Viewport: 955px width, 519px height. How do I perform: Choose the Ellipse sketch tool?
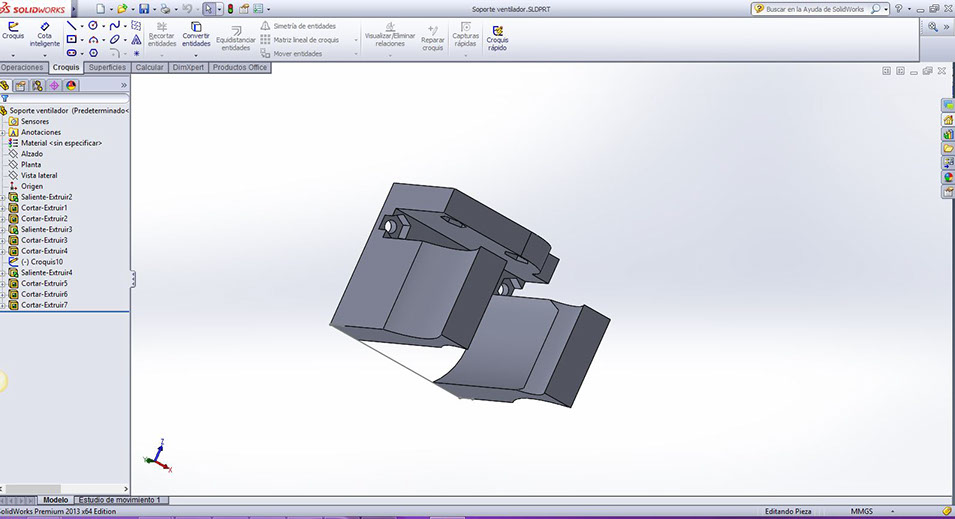pyautogui.click(x=115, y=40)
